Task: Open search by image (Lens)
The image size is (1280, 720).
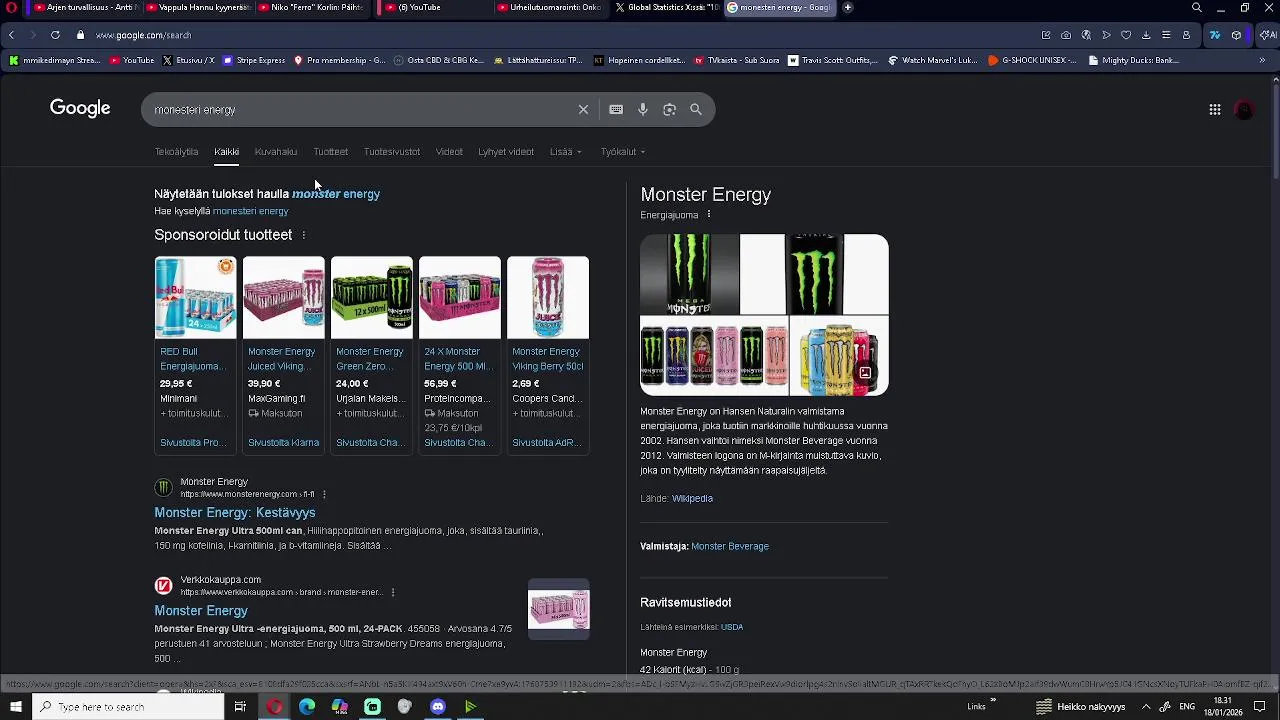Action: tap(669, 110)
